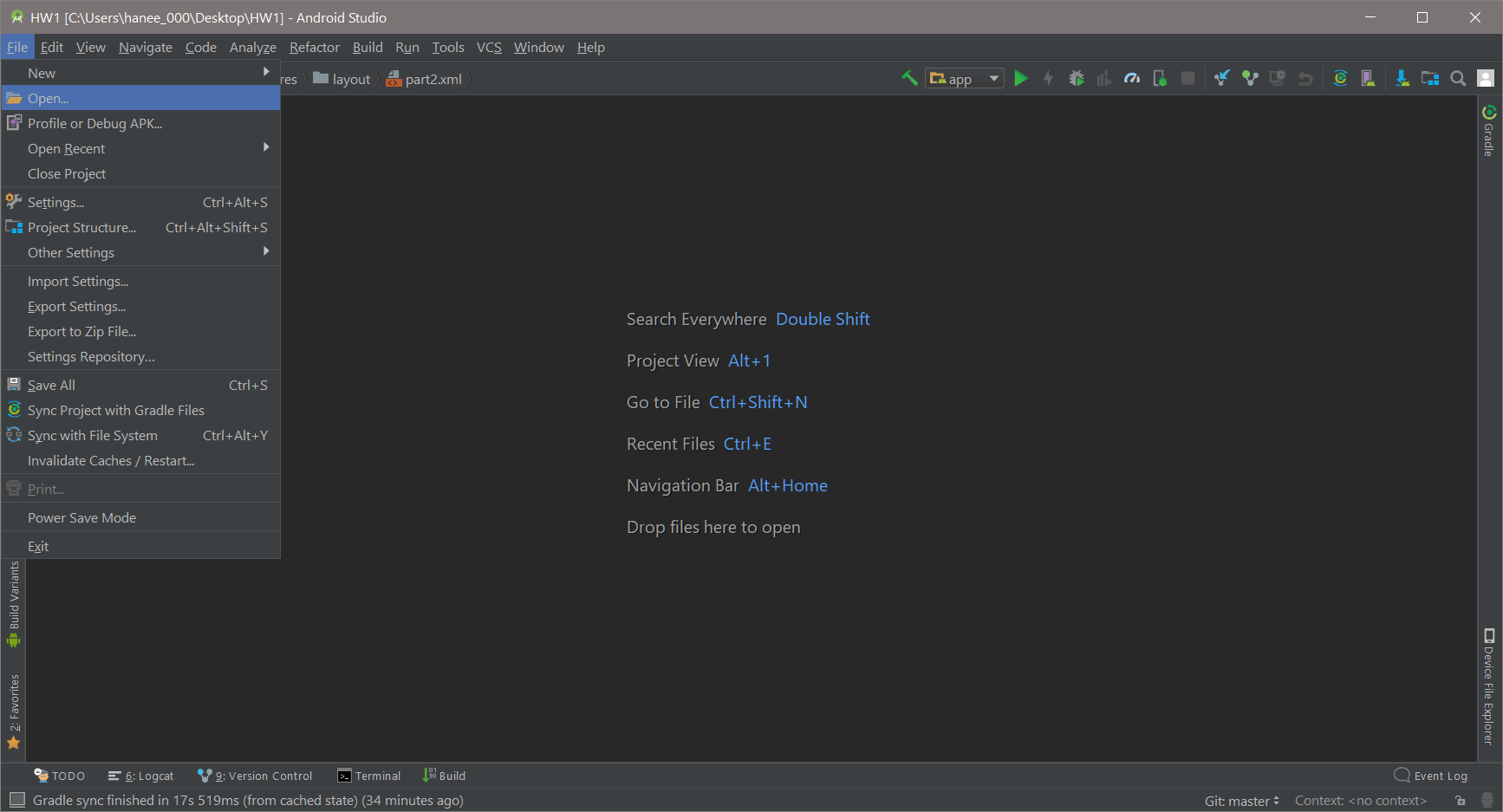1503x812 pixels.
Task: Run the app with the green Run button
Action: pyautogui.click(x=1021, y=78)
